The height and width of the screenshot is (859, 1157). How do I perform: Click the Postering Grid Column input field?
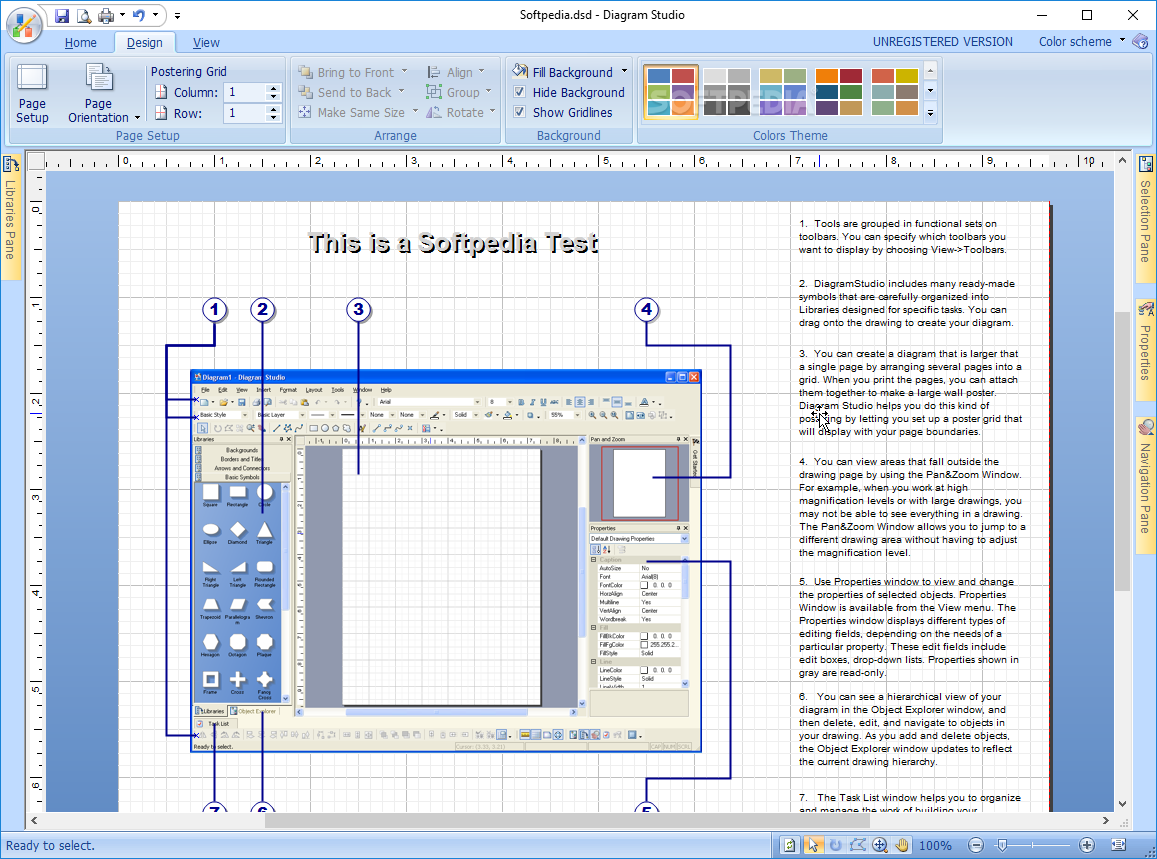tap(245, 92)
